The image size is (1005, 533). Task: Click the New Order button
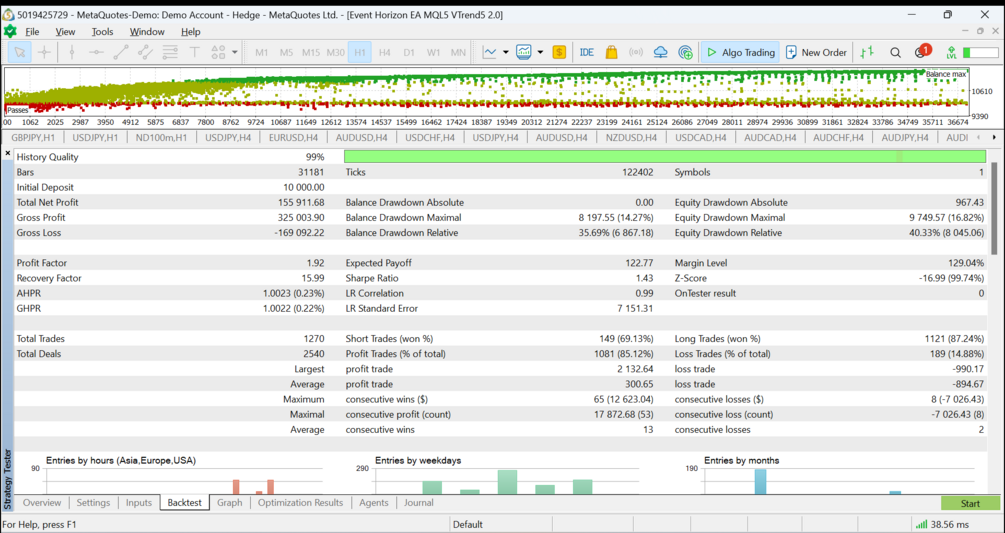[x=817, y=53]
